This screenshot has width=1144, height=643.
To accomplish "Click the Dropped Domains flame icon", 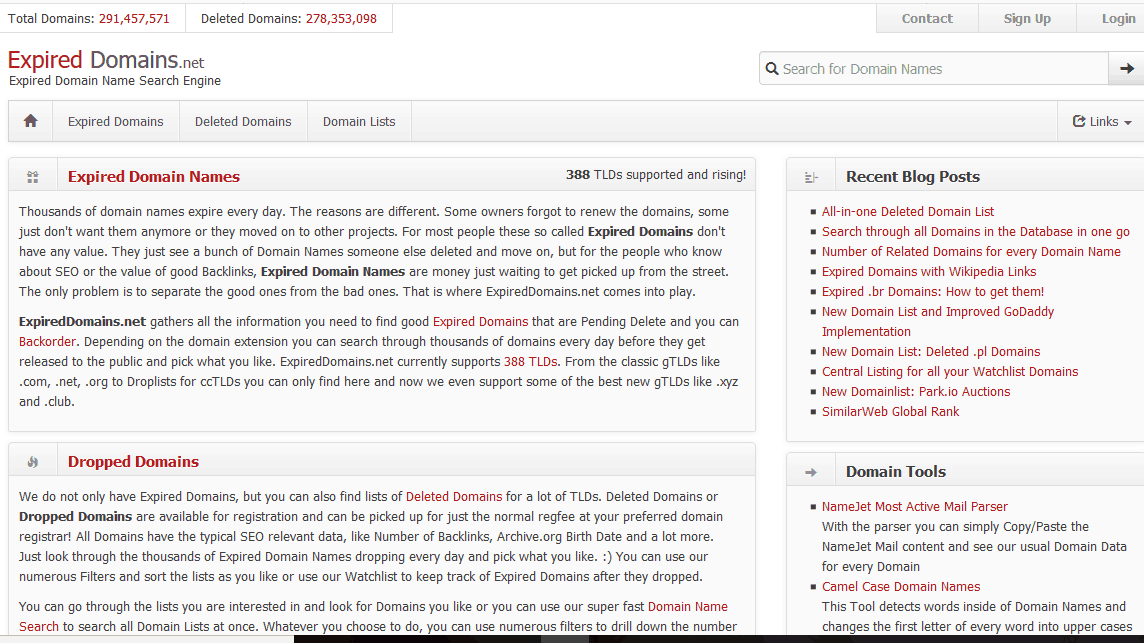I will (x=33, y=462).
